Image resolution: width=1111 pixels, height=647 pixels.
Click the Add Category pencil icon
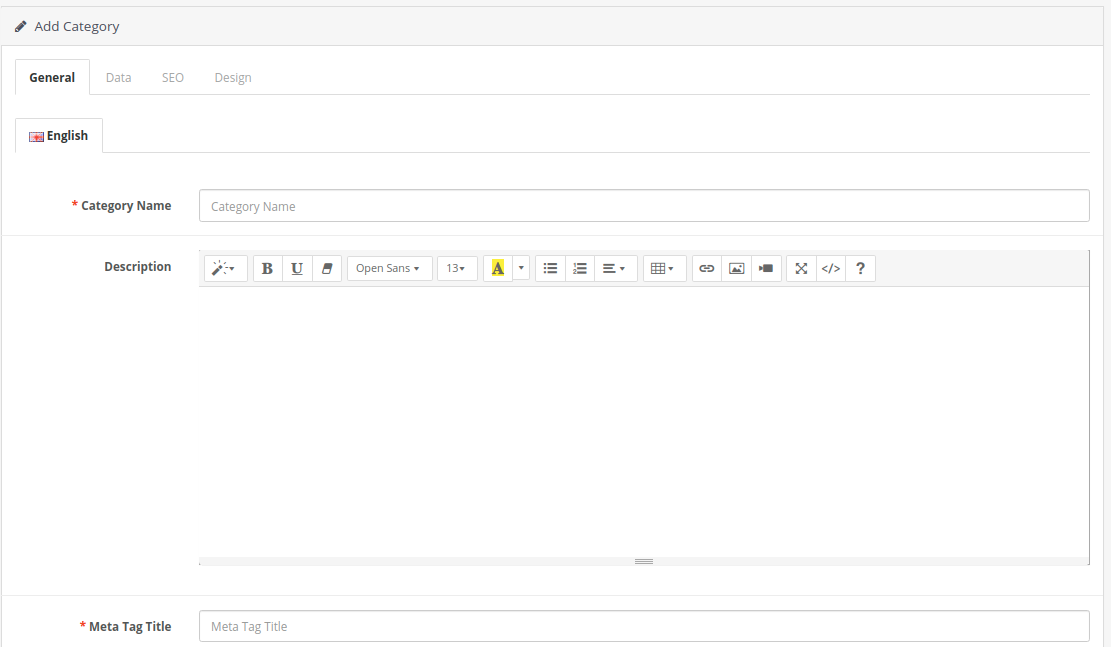pyautogui.click(x=21, y=27)
